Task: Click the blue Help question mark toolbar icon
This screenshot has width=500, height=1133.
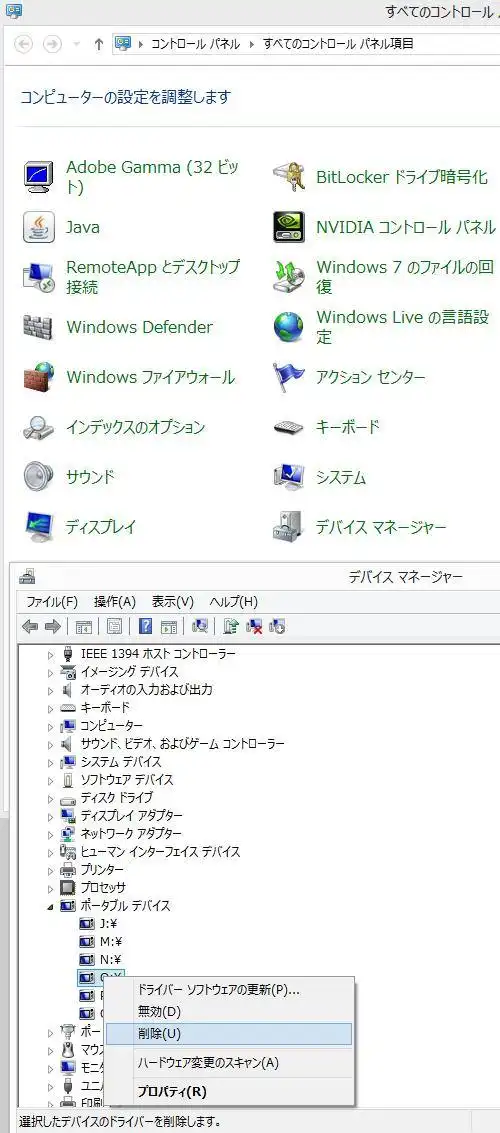Action: [x=145, y=626]
